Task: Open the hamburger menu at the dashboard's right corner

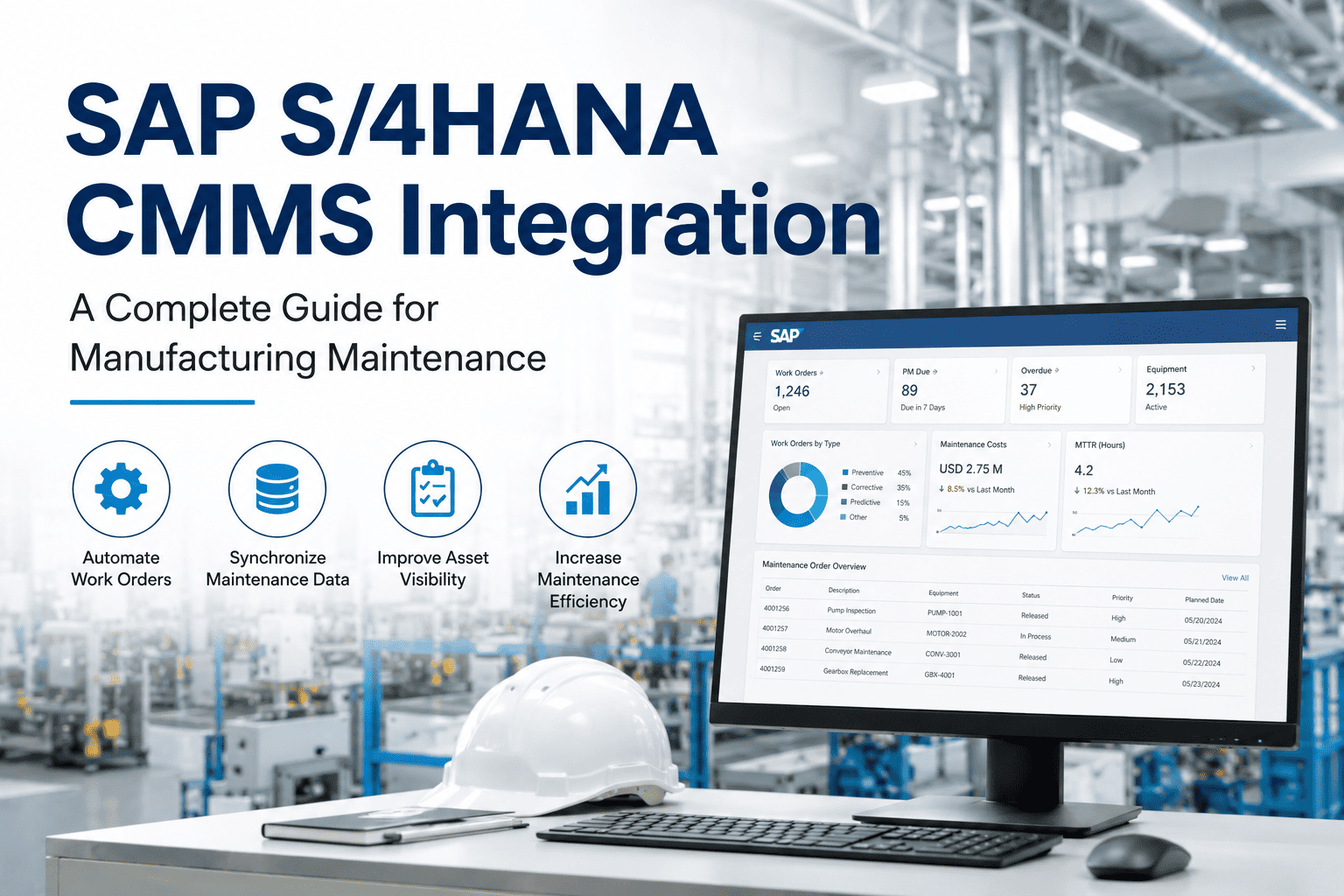Action: (x=1280, y=325)
